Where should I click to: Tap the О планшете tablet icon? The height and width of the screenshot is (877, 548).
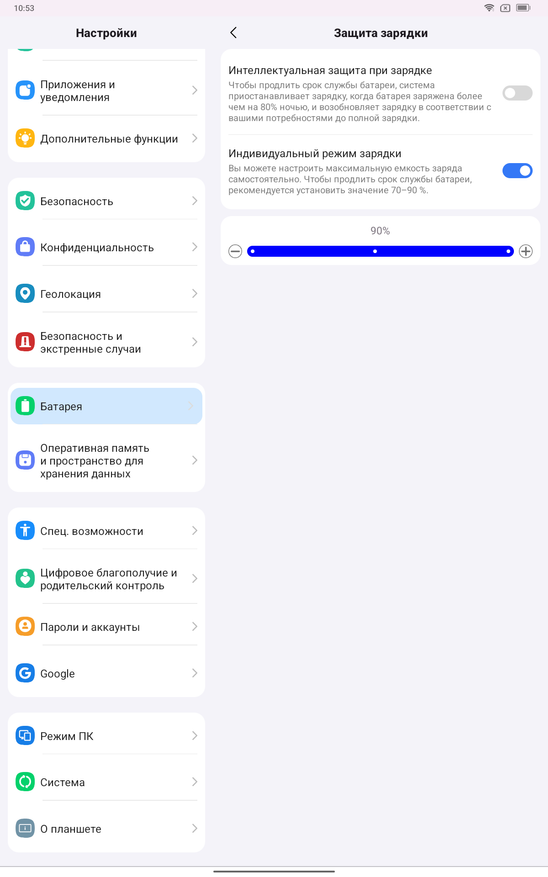(x=25, y=828)
